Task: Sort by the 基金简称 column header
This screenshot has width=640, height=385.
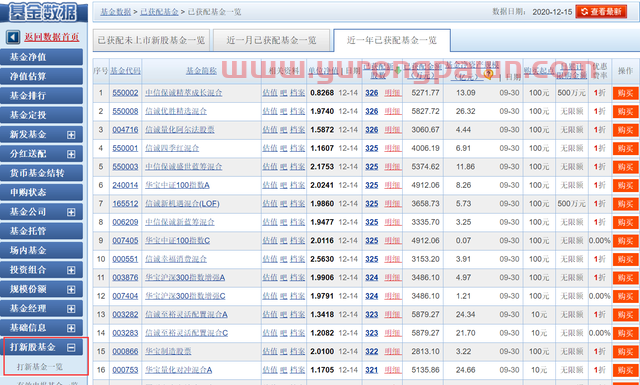Action: [x=201, y=71]
